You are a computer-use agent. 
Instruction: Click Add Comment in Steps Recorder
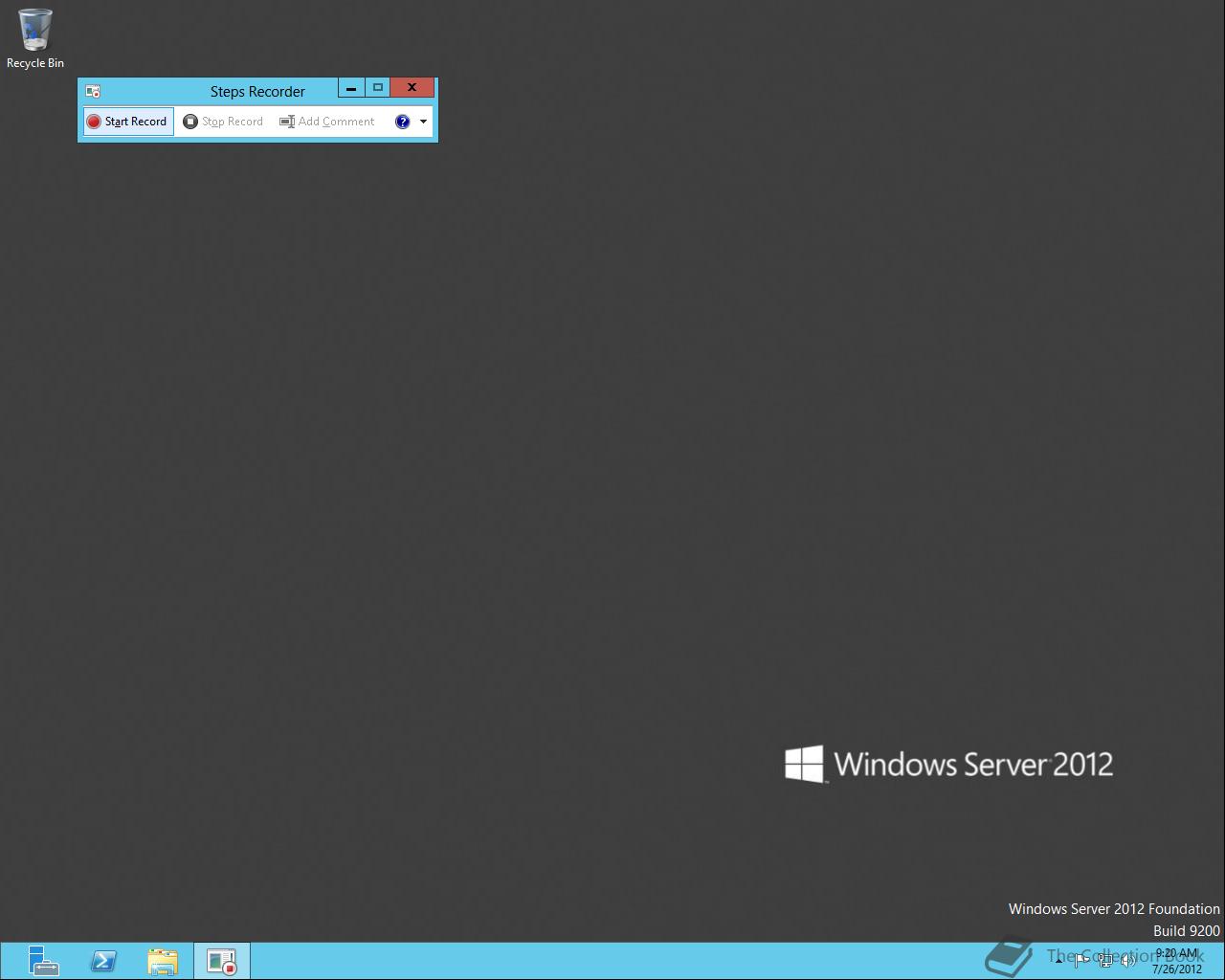point(327,122)
